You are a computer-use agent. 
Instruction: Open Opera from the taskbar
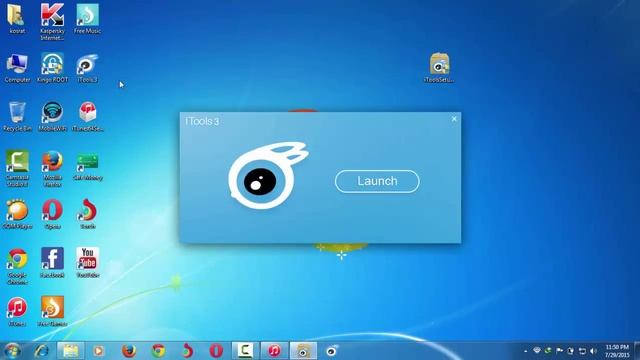[216, 351]
